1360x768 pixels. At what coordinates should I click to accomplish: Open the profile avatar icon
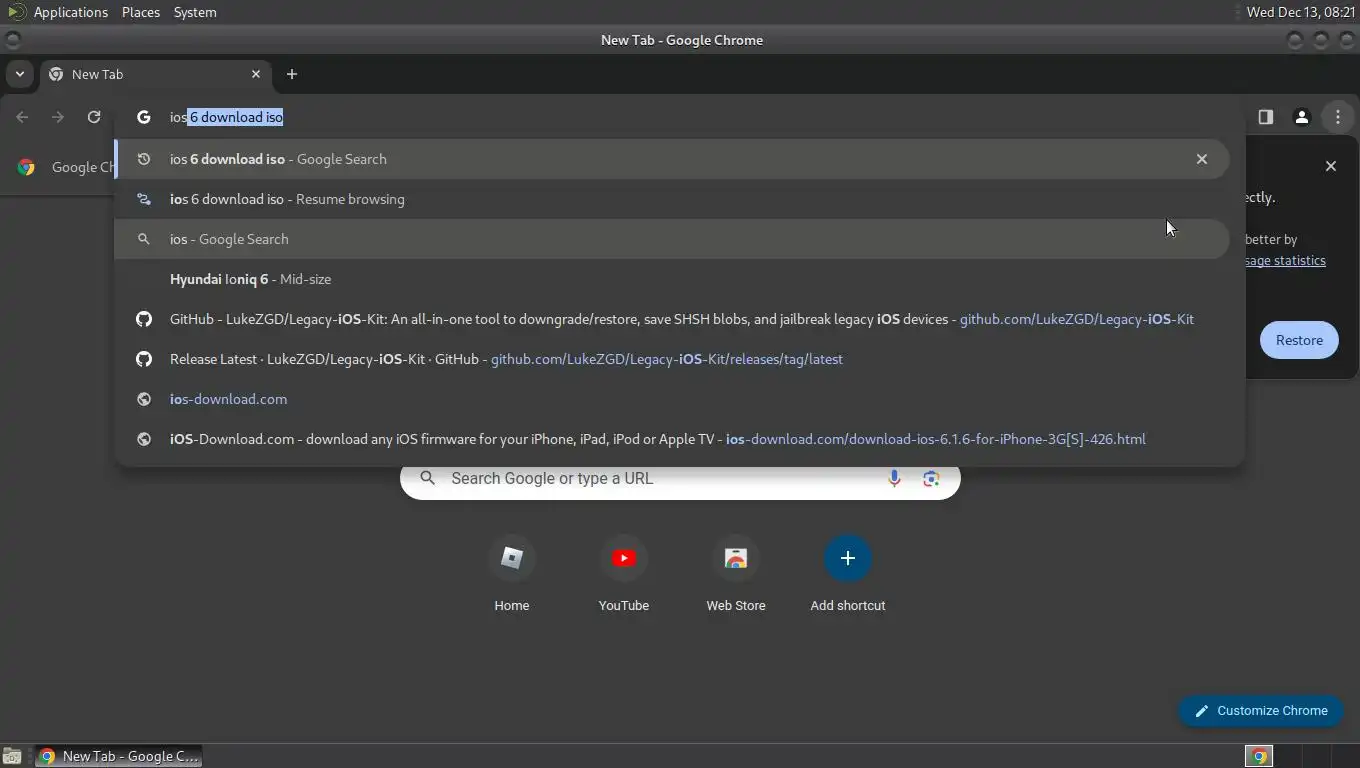1302,117
